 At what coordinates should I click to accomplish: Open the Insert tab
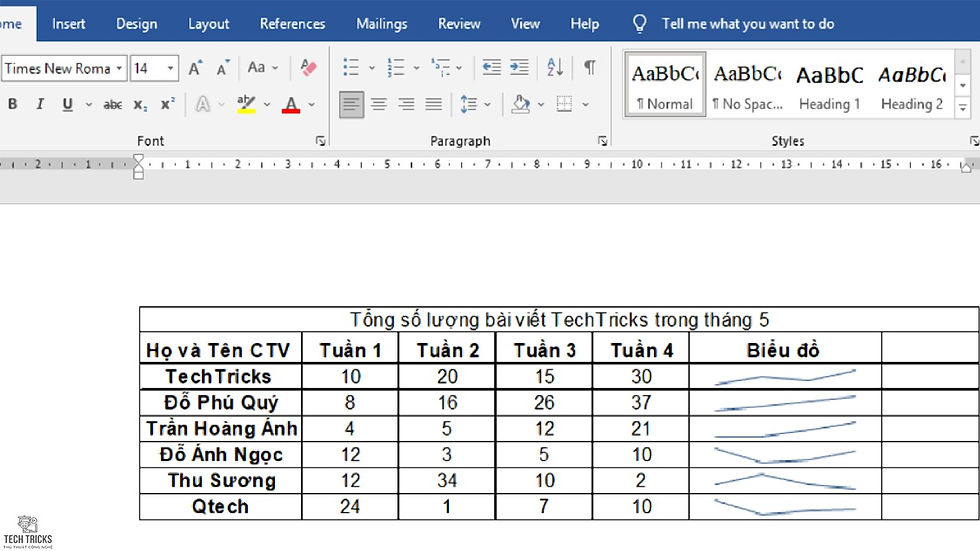tap(69, 24)
